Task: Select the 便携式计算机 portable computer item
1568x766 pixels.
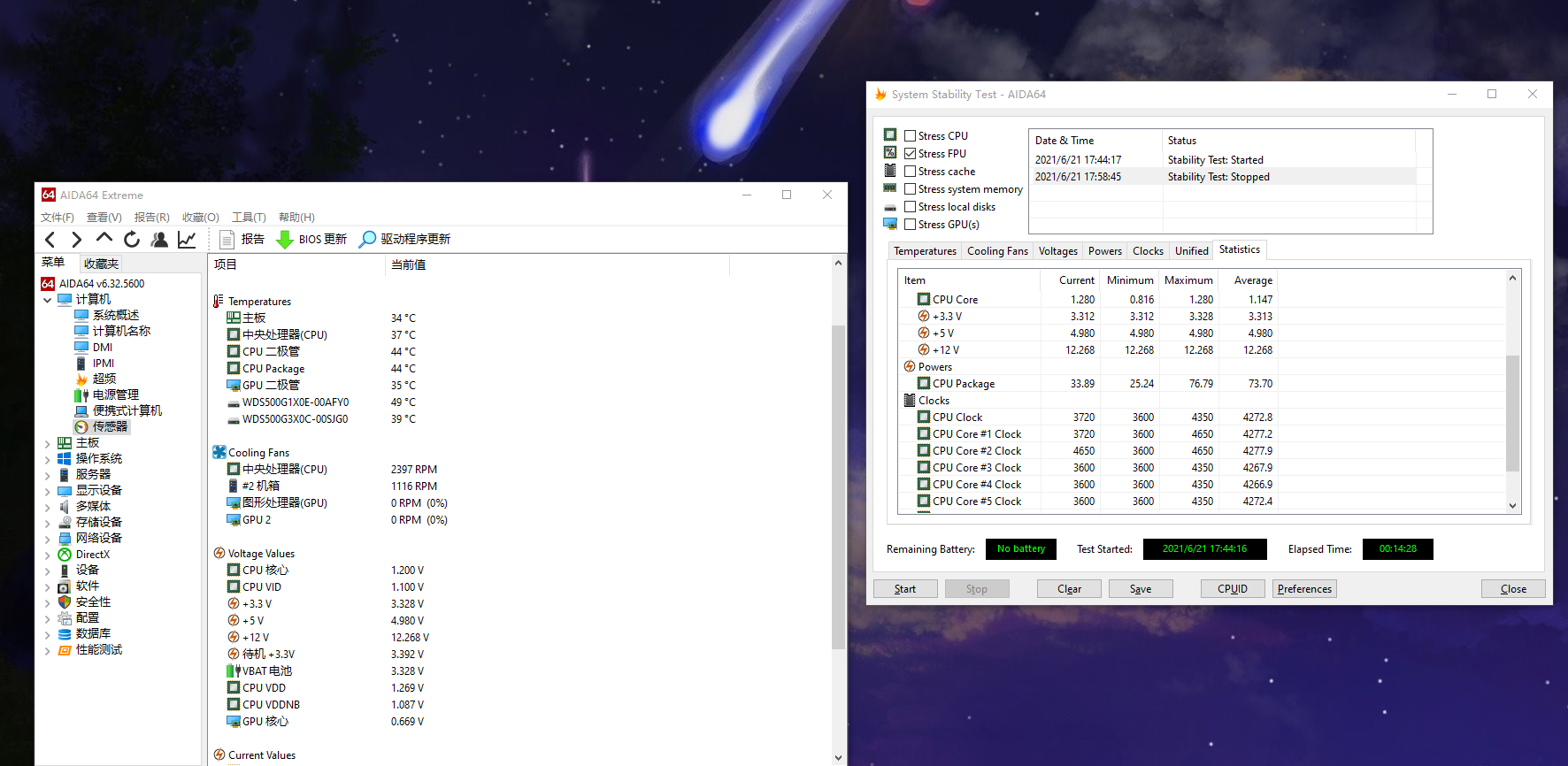Action: coord(127,410)
